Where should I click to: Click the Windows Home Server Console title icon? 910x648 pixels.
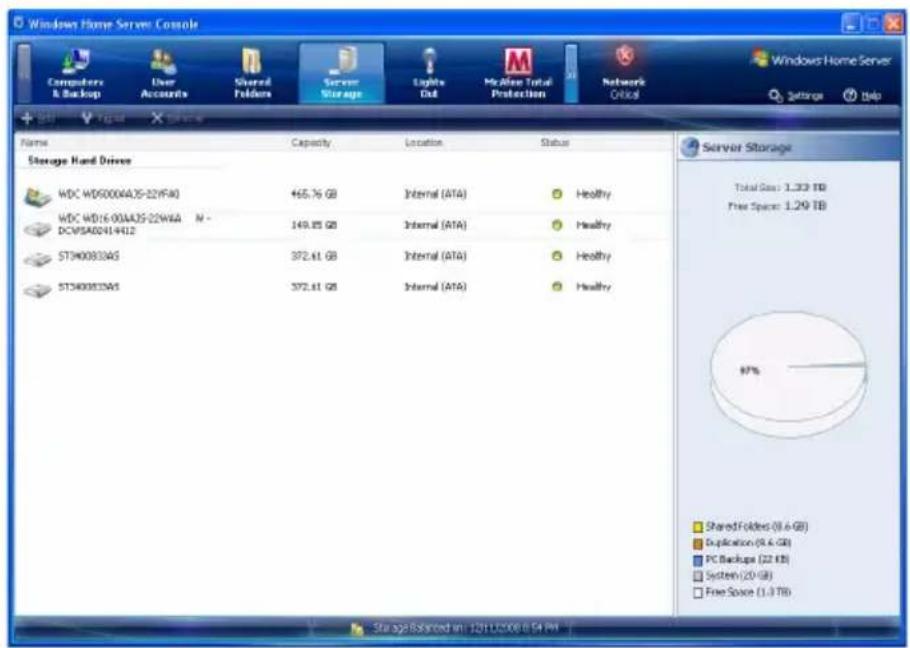point(18,23)
